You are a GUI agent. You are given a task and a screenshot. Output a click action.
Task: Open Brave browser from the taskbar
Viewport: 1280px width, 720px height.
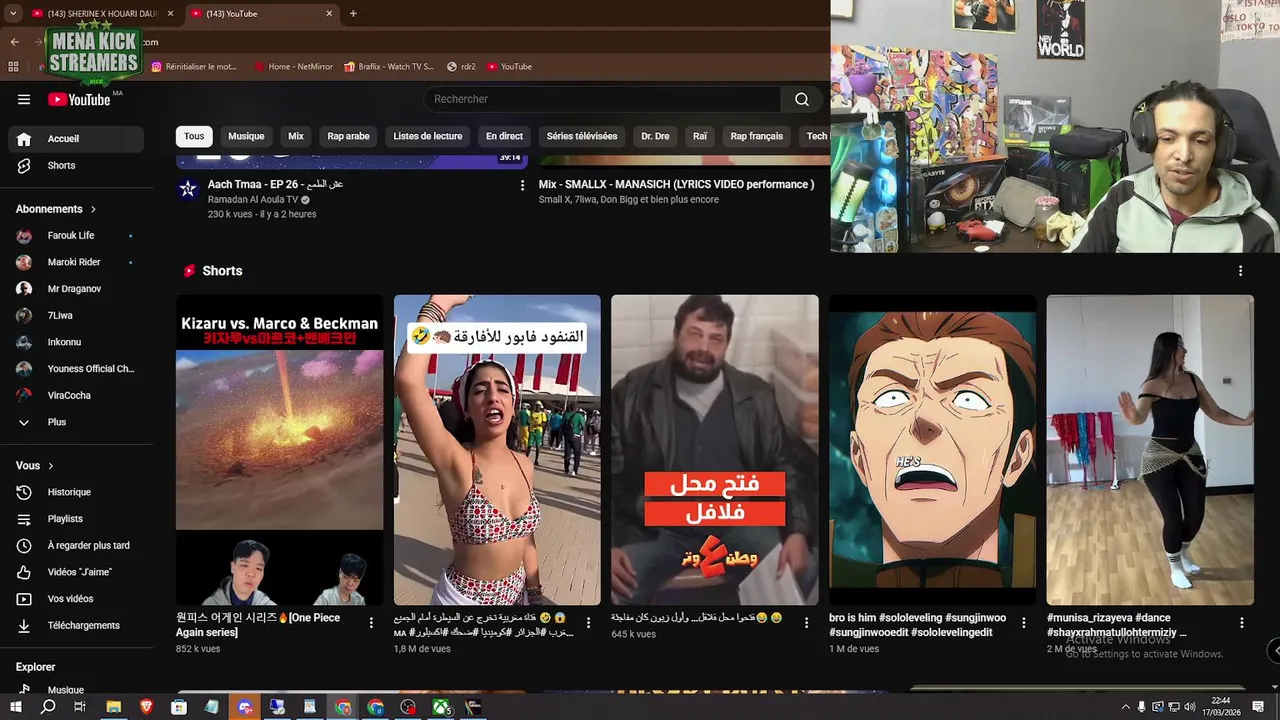(147, 707)
